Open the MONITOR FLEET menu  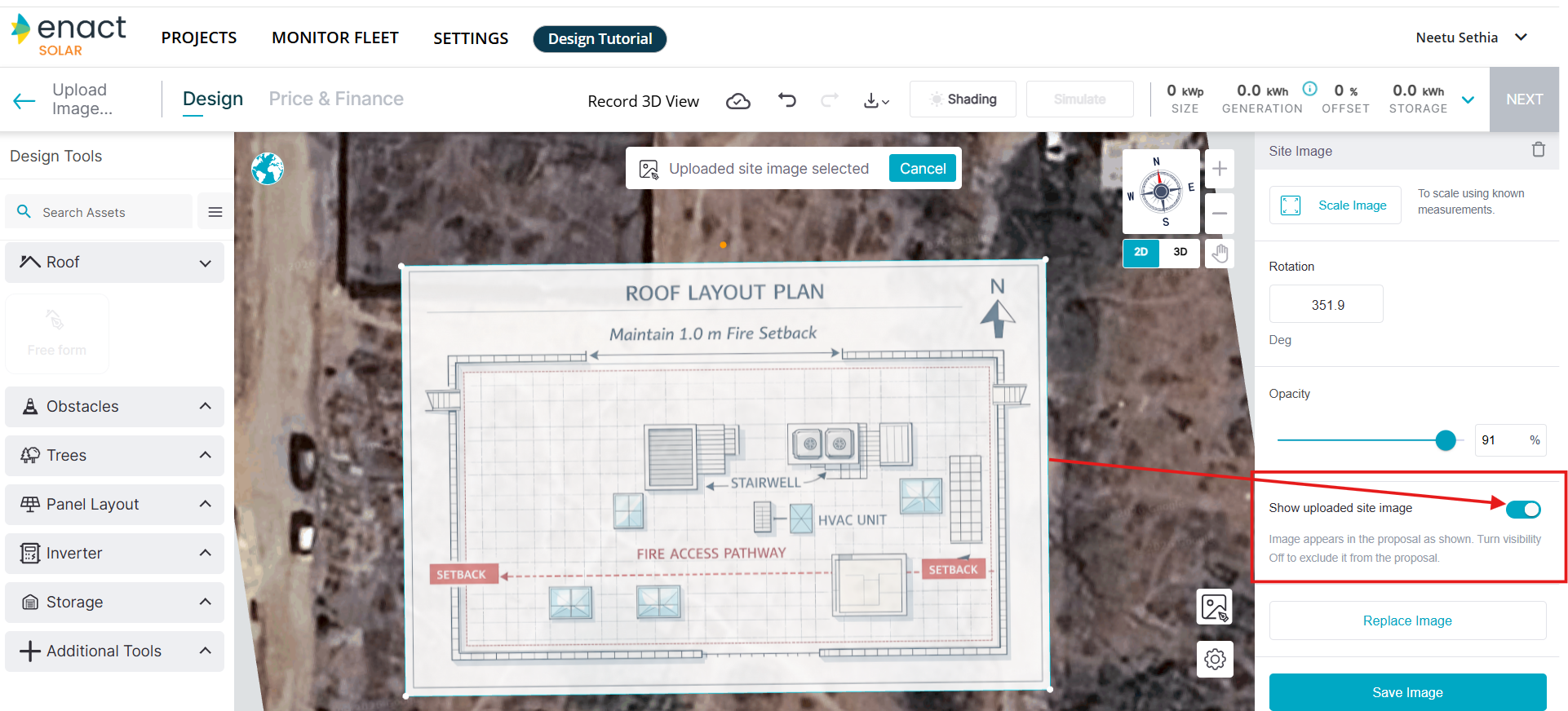[x=334, y=38]
